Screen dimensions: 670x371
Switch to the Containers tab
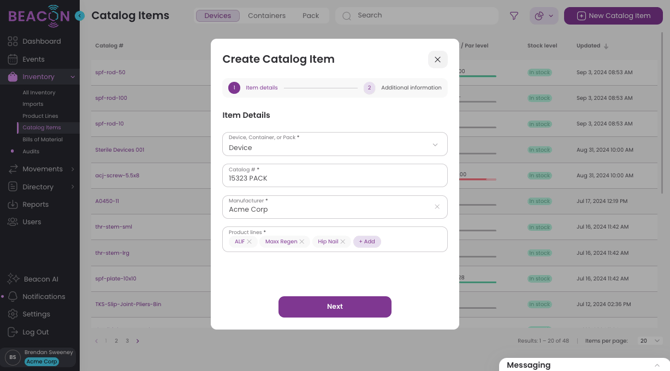coord(267,16)
